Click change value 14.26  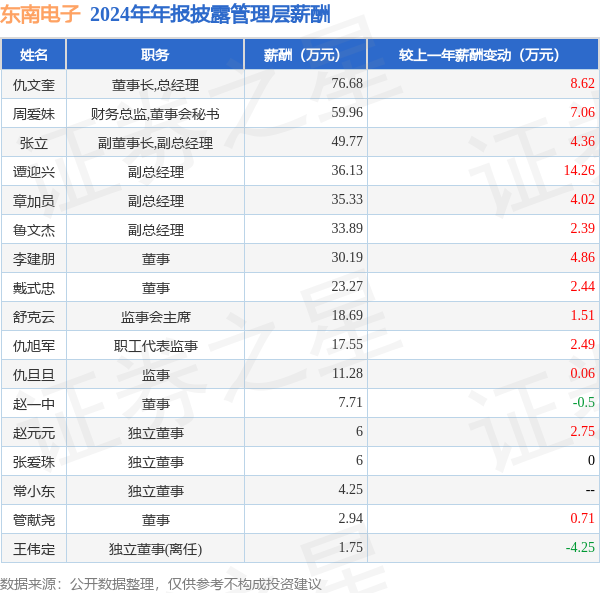point(579,170)
